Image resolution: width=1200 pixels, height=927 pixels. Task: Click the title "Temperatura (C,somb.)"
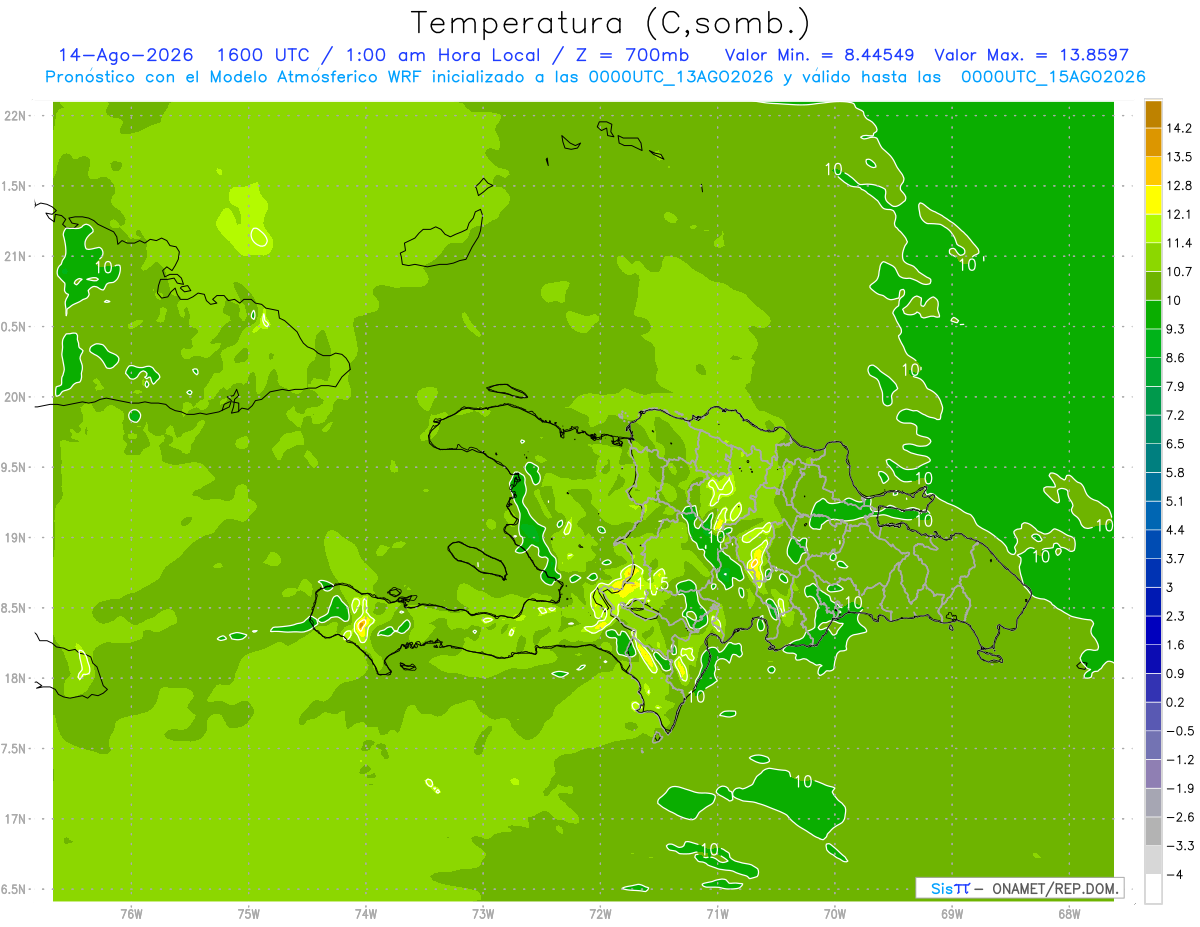point(611,23)
